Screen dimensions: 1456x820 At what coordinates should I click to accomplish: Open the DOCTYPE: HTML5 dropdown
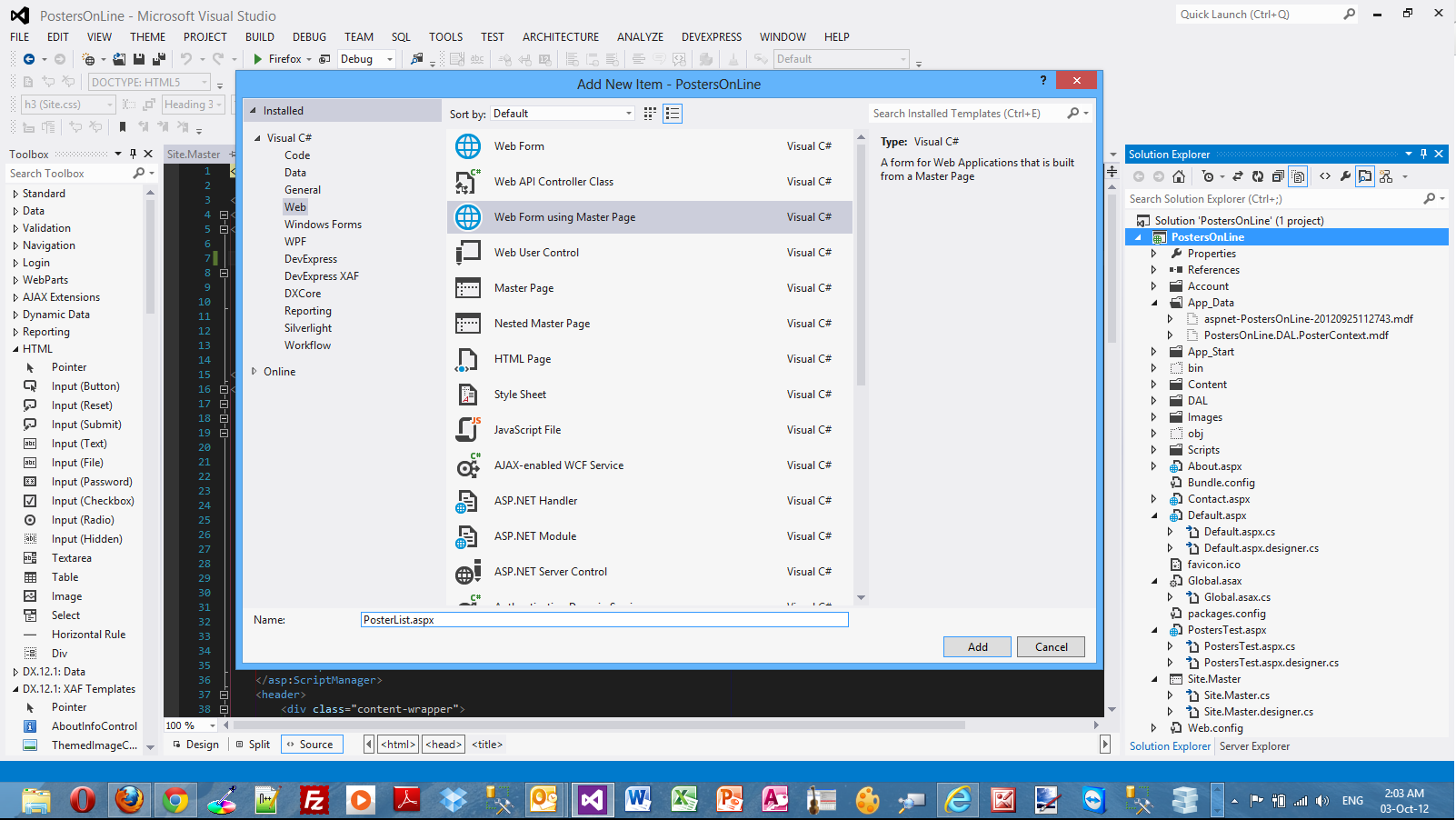(x=150, y=82)
